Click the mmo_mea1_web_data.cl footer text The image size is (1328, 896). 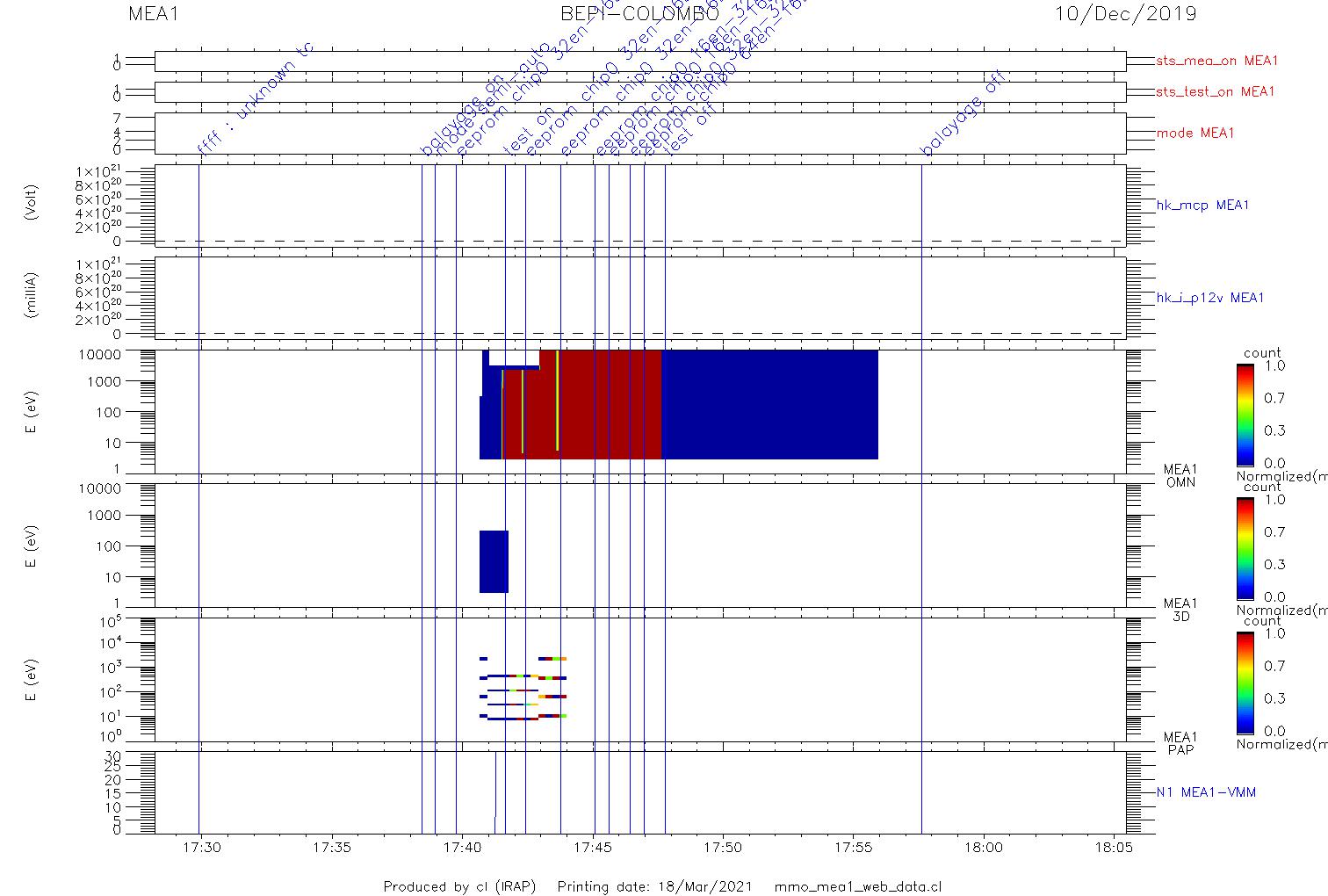click(858, 887)
